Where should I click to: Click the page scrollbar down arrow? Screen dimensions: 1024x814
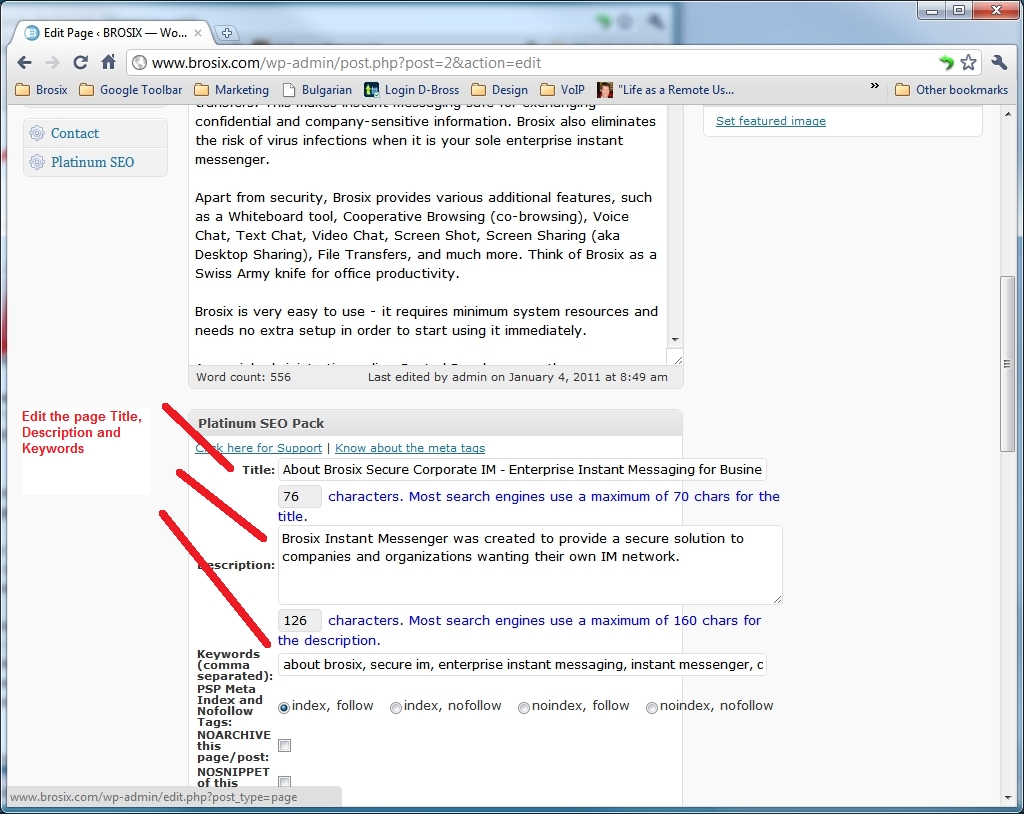click(x=1008, y=798)
